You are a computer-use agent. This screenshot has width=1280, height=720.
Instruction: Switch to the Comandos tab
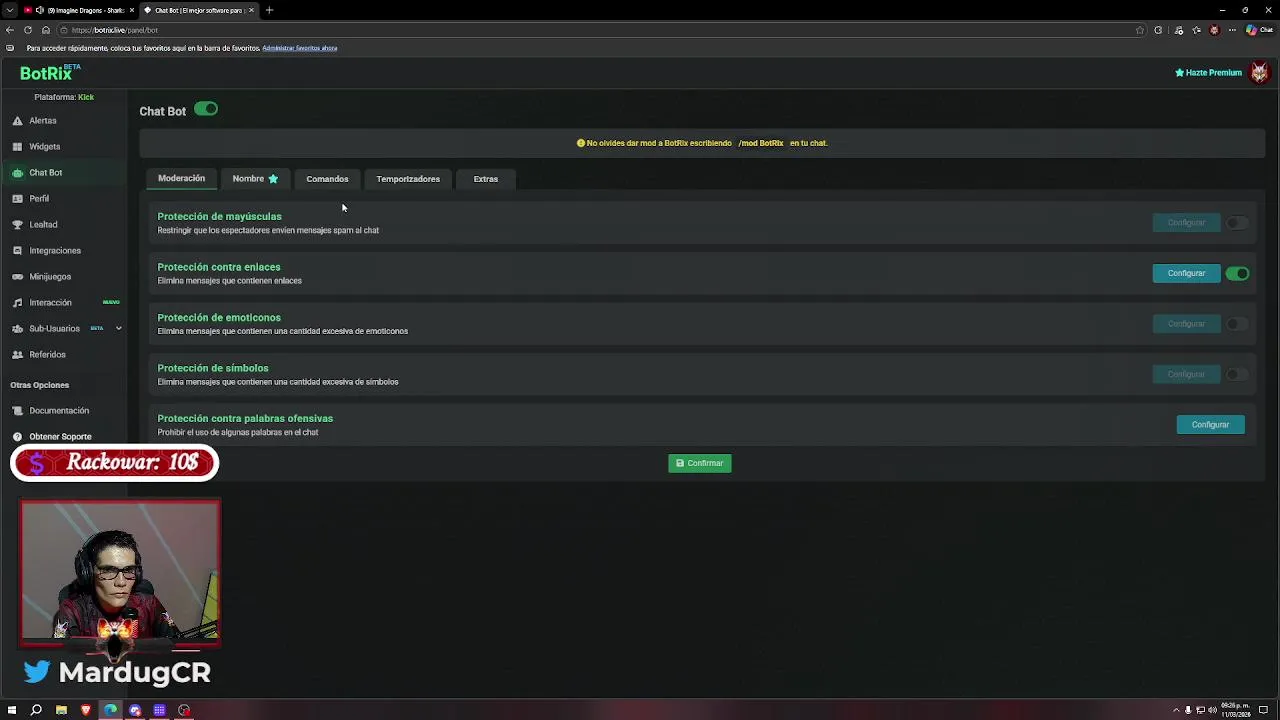(327, 179)
